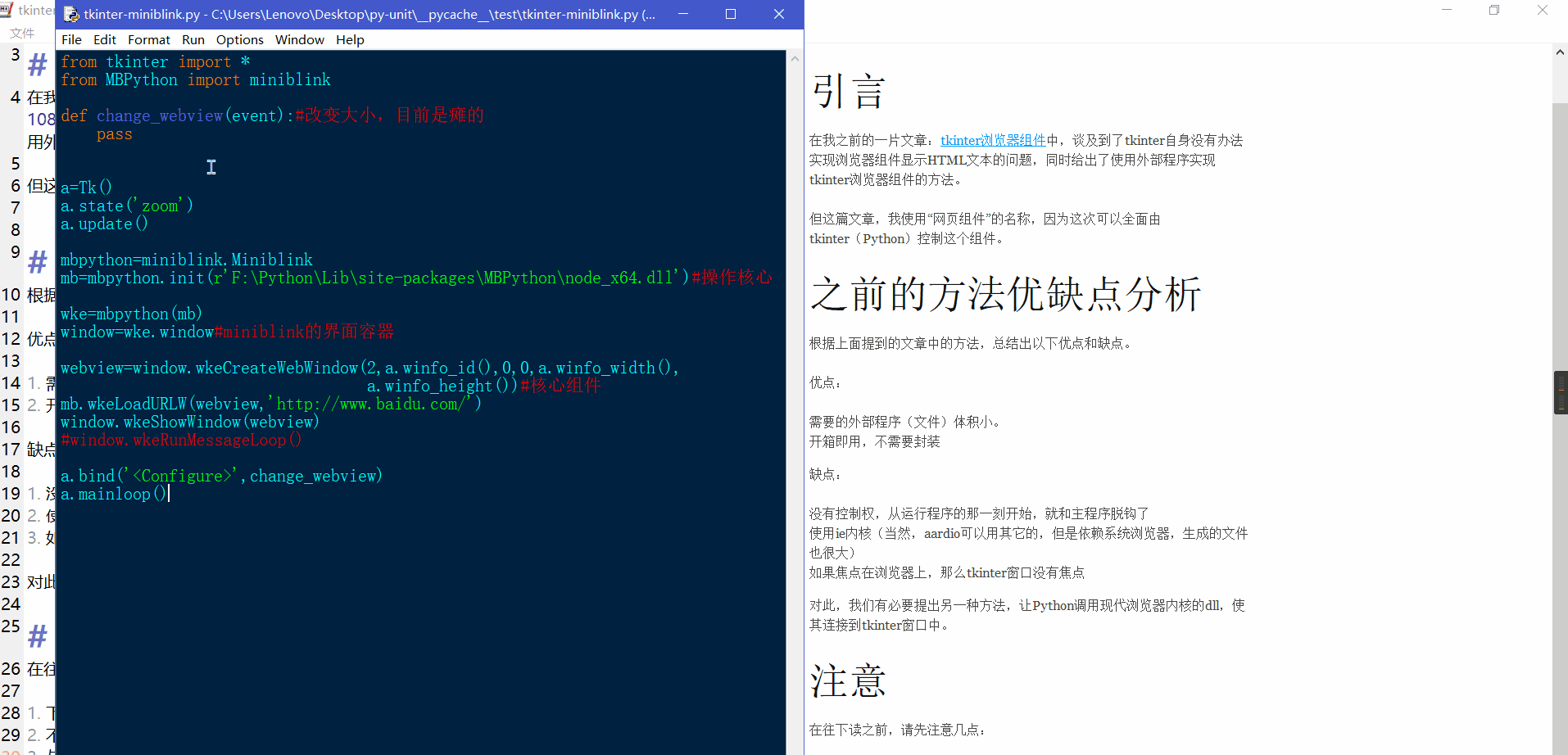This screenshot has width=1568, height=755.
Task: Open the 文件 menu in the background editor
Action: coord(23,33)
